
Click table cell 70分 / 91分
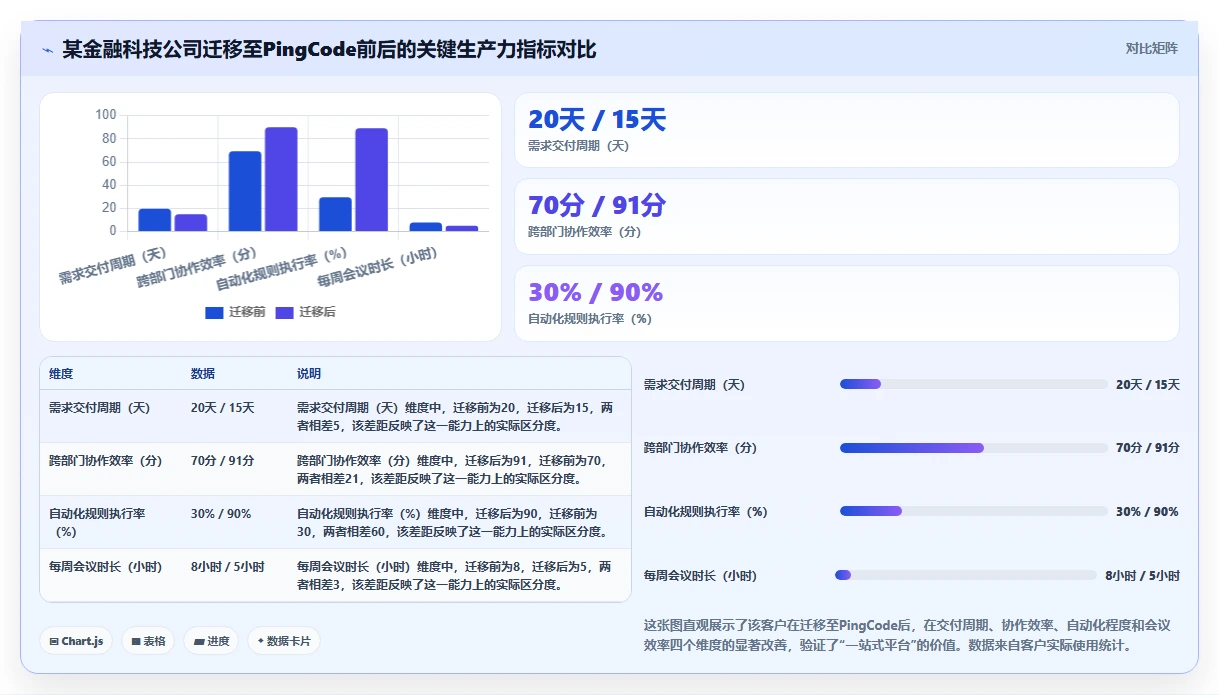click(x=223, y=461)
